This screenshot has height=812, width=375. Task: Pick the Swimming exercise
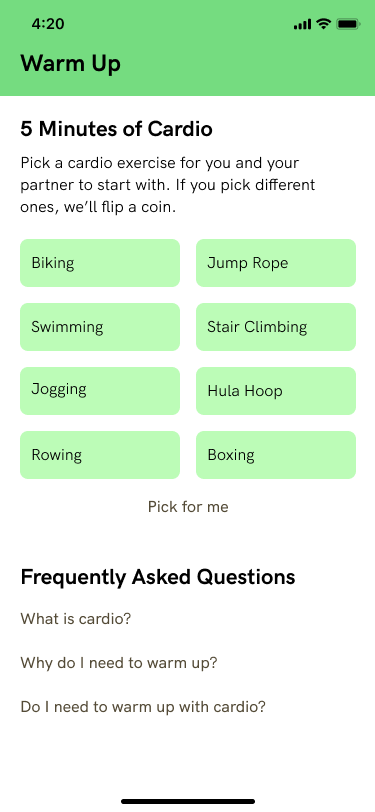pos(100,327)
